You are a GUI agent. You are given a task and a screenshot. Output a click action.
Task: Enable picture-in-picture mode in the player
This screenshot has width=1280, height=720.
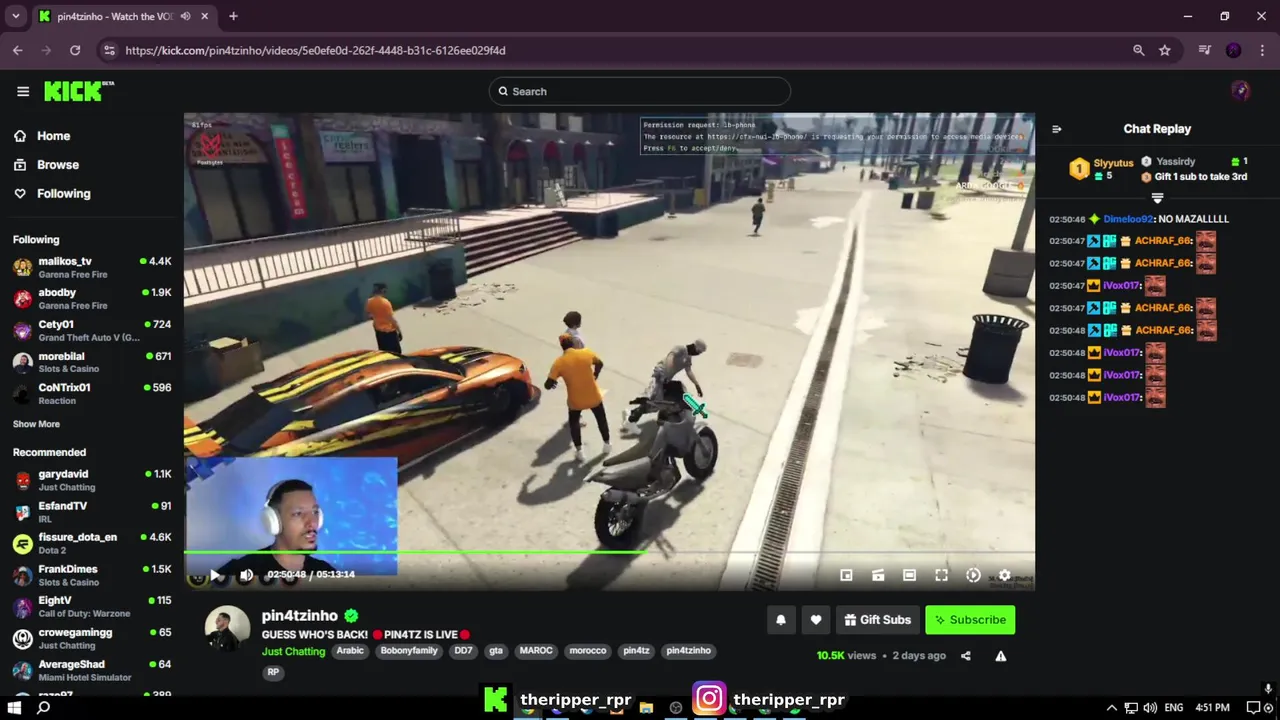coord(846,575)
